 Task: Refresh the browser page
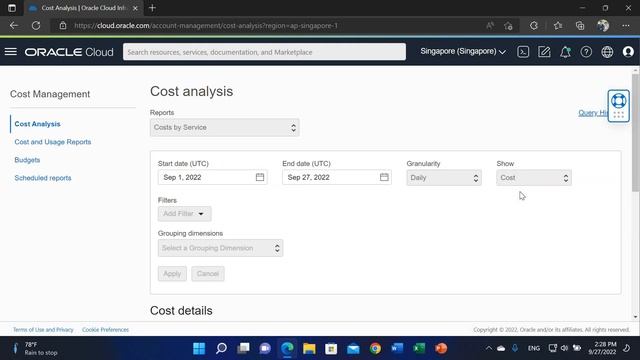(x=36, y=26)
